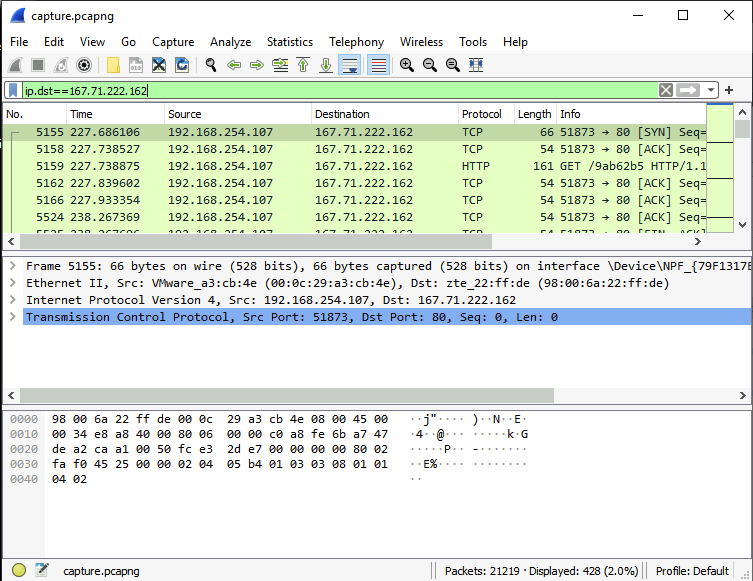Find a packet magnifier icon
Screen dimensions: 753x581
pyautogui.click(x=211, y=65)
